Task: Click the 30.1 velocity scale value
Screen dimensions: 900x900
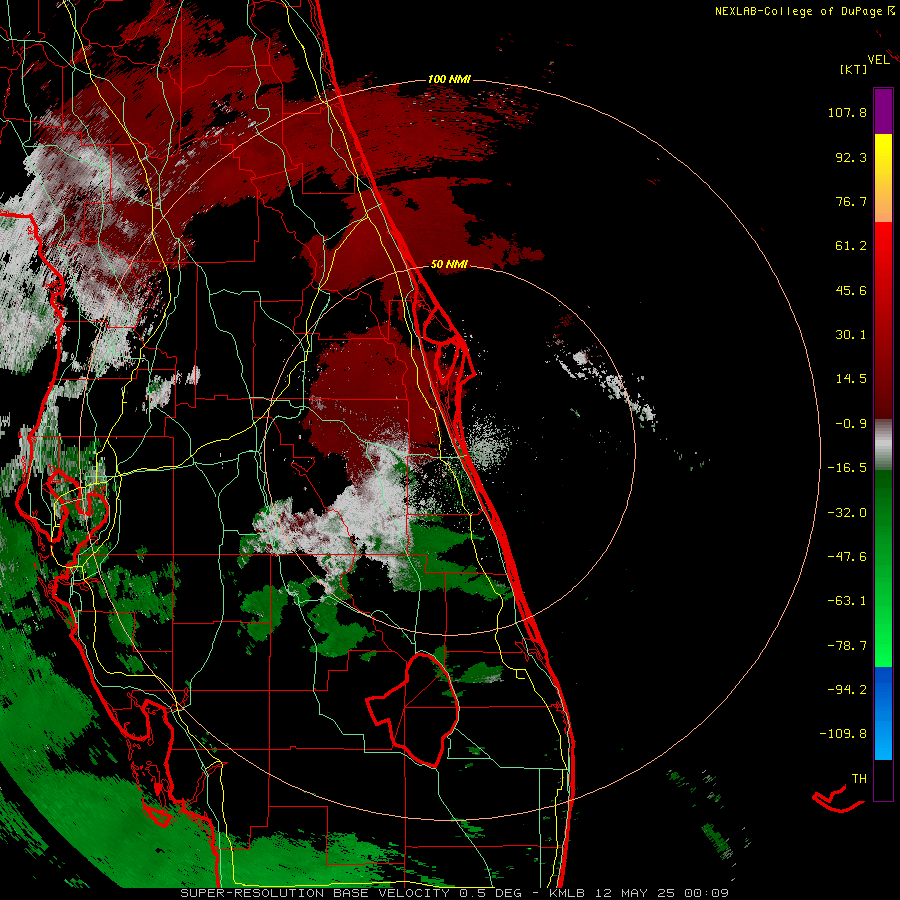Action: click(851, 335)
